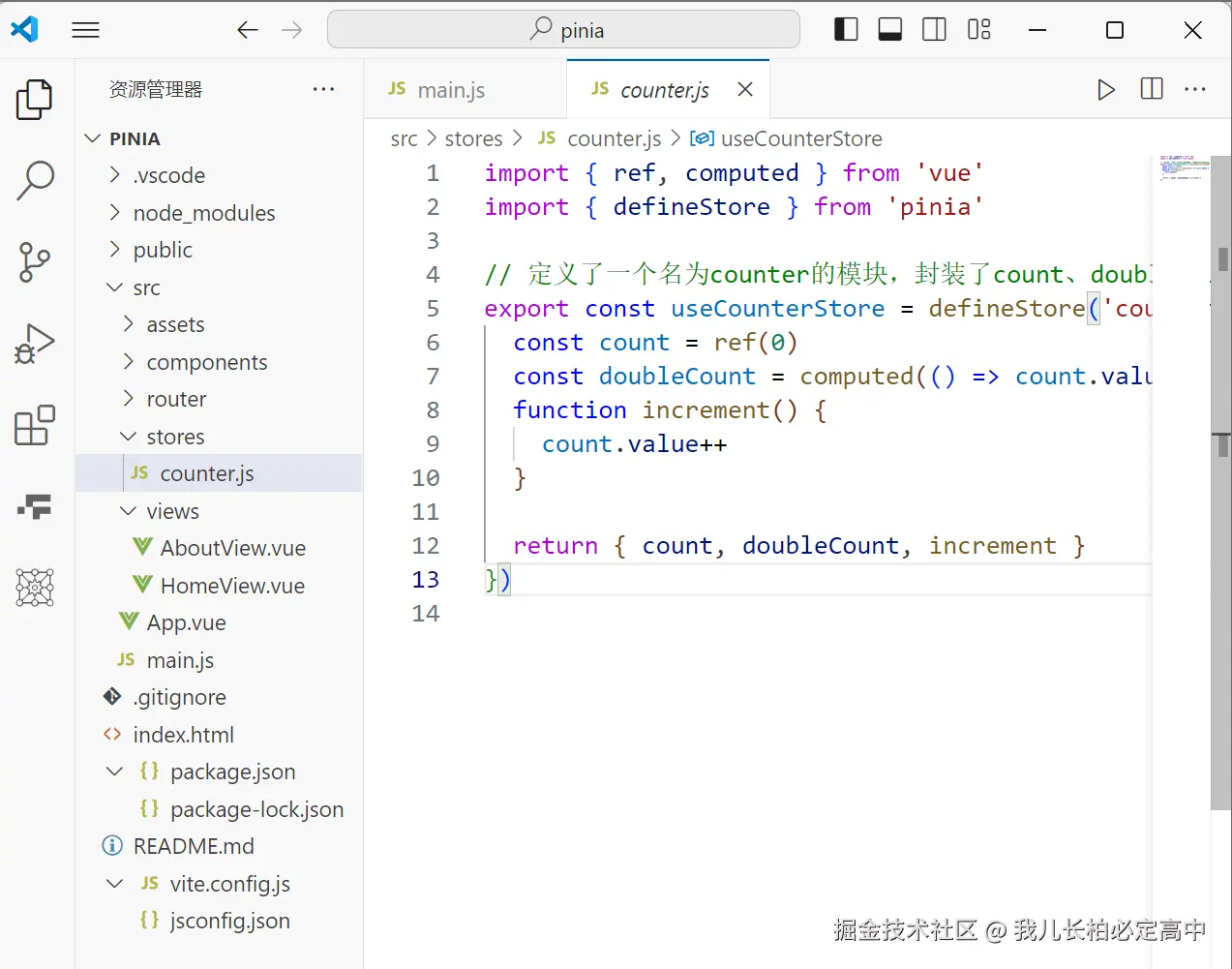Click the pinia command center search box
Image resolution: width=1232 pixels, height=969 pixels.
[x=563, y=30]
